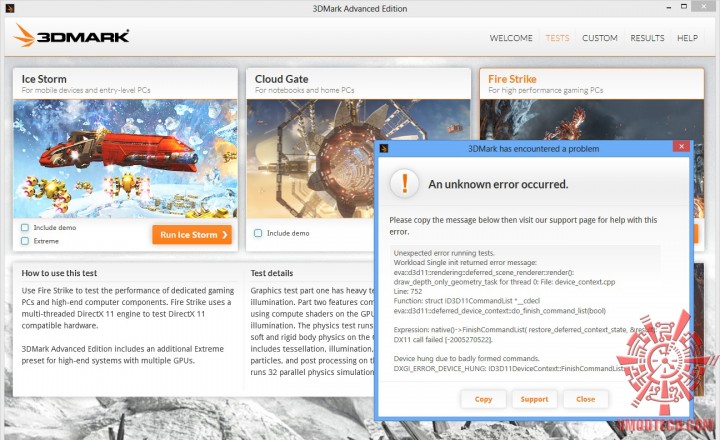Open the WELCOME tab
The image size is (720, 440).
pos(511,38)
